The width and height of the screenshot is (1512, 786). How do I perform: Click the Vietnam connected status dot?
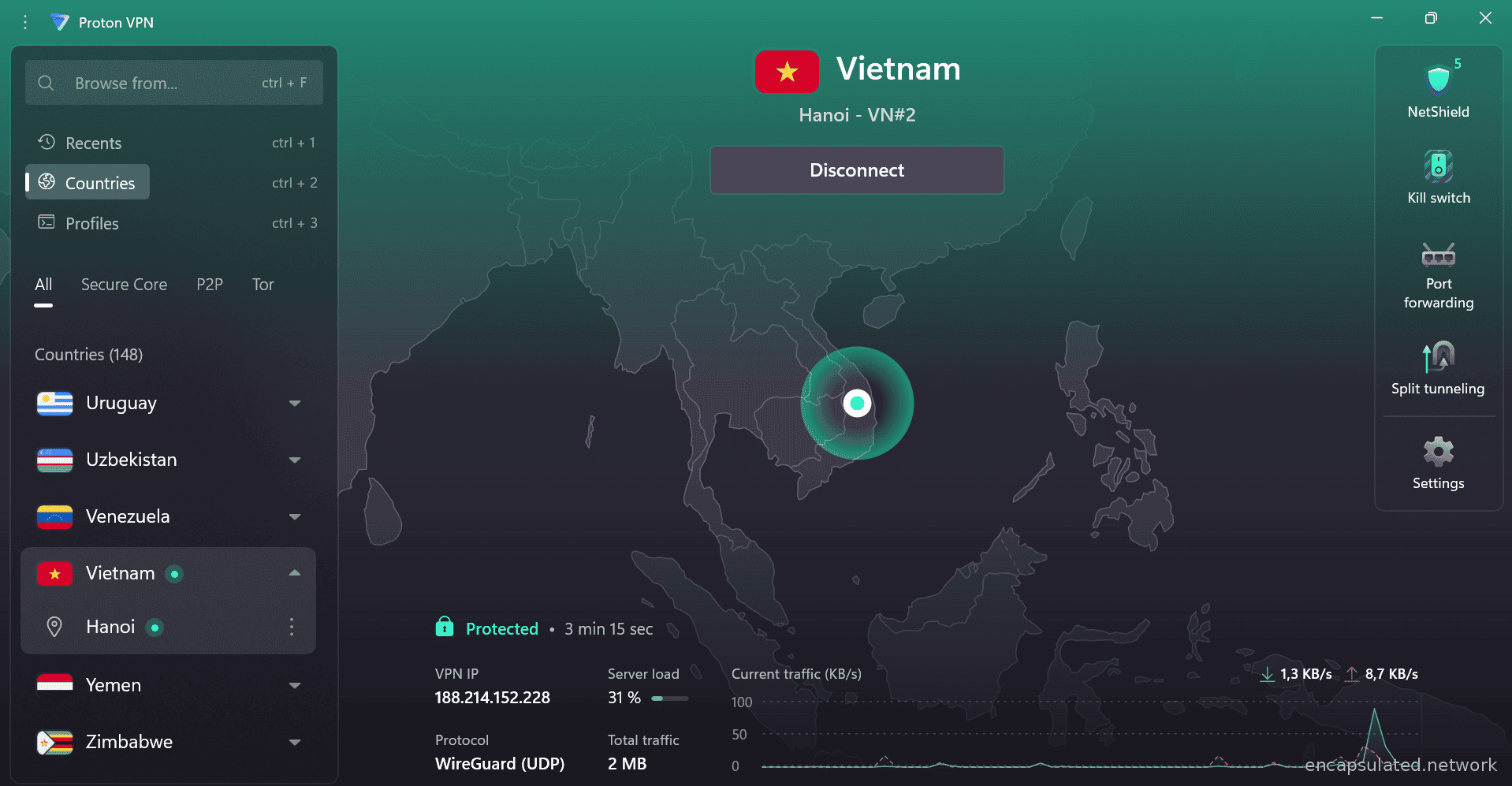(x=174, y=574)
